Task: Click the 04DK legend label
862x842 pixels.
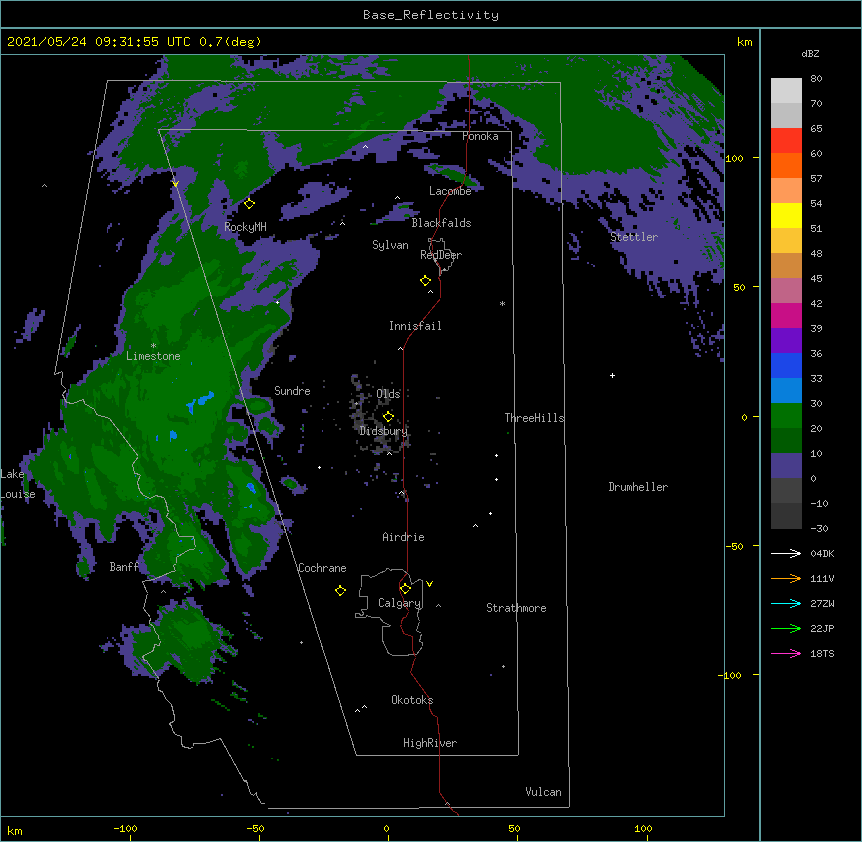Action: coord(822,553)
